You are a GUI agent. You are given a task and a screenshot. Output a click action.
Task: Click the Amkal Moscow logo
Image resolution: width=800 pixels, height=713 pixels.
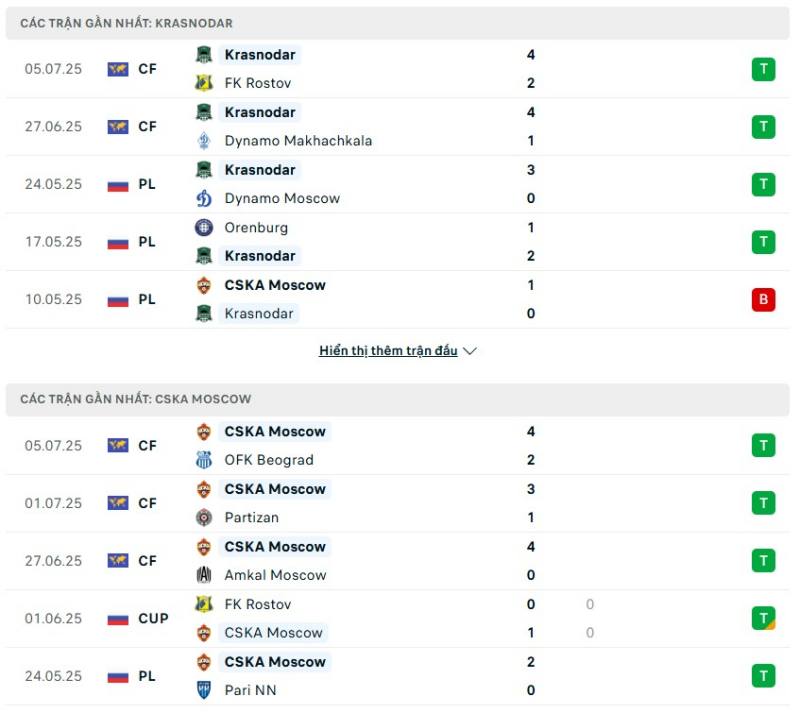coord(204,575)
